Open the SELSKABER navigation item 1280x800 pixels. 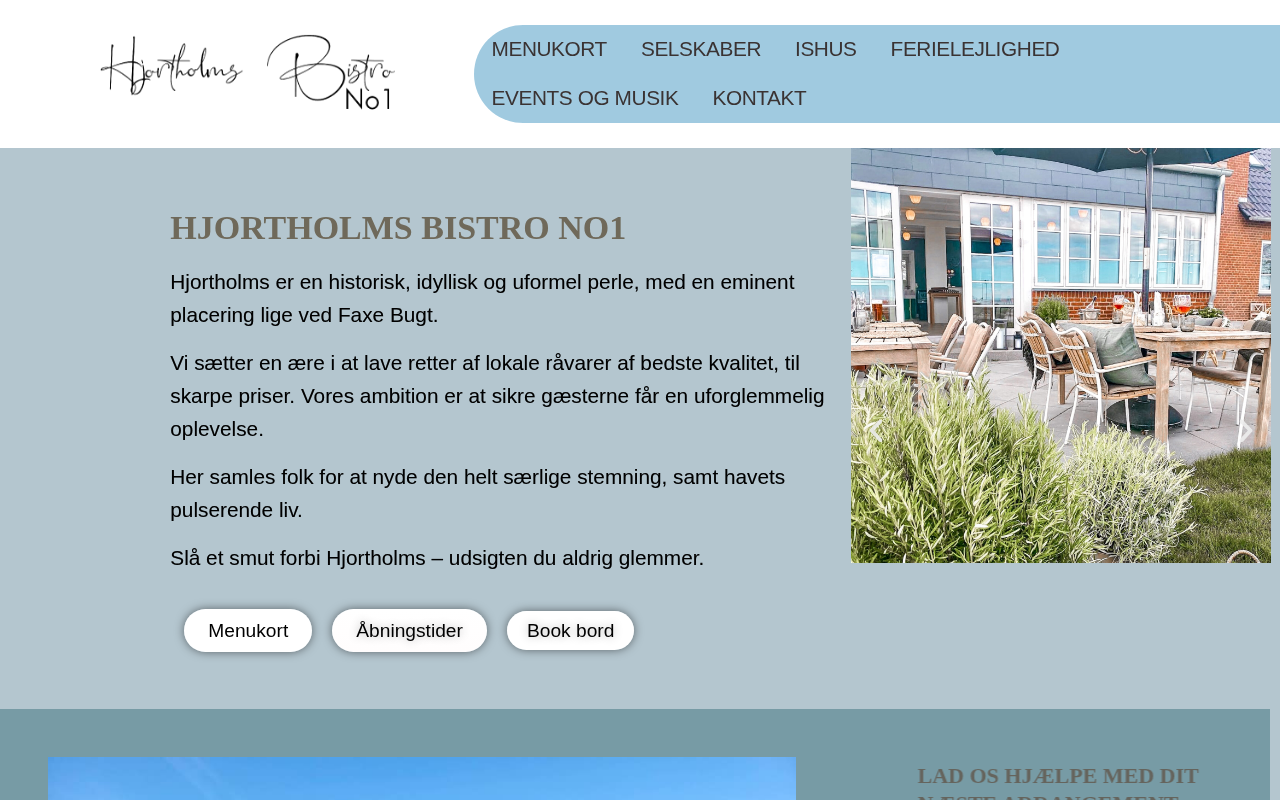click(701, 49)
